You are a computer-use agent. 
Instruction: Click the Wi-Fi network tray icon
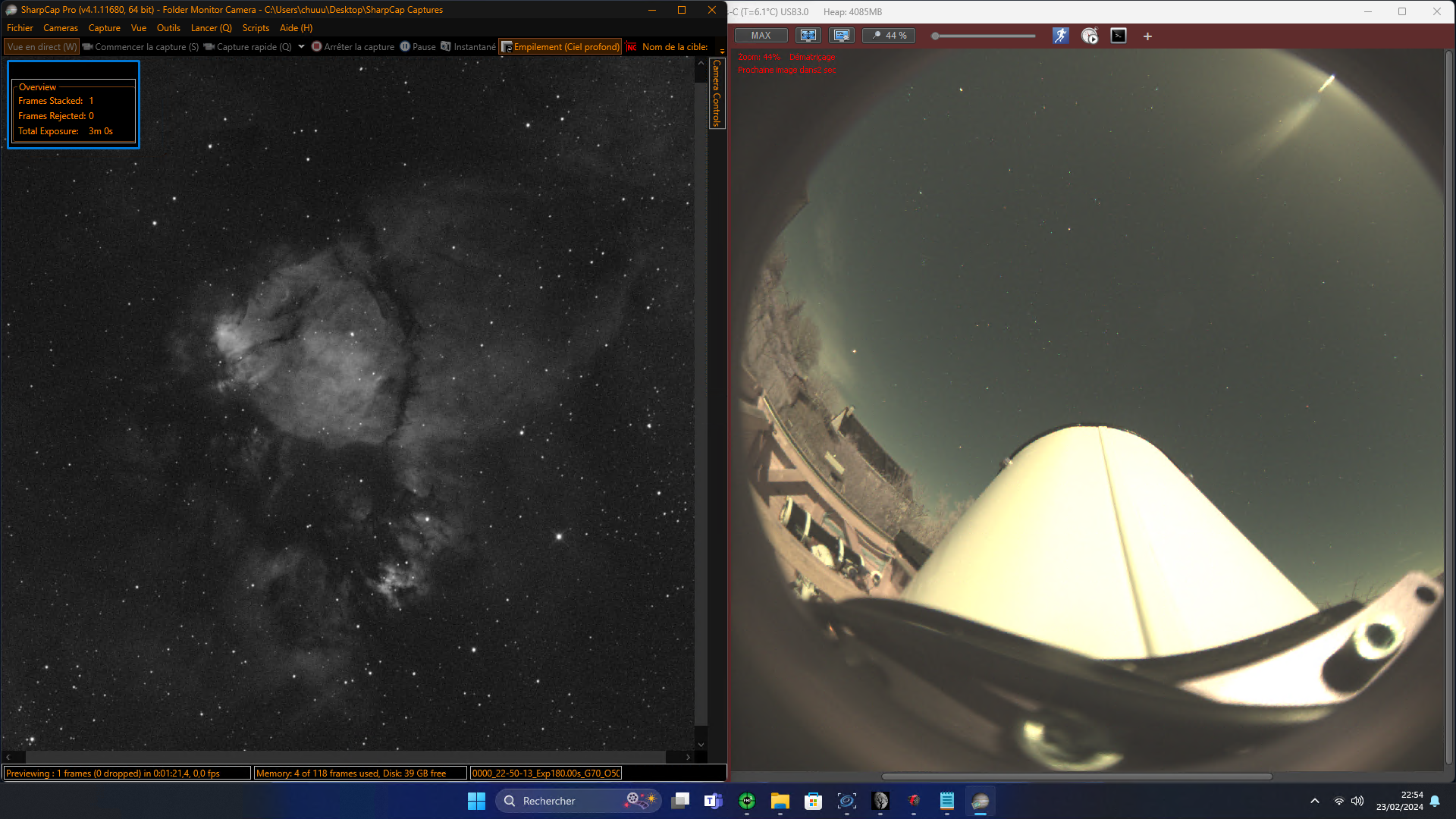(x=1339, y=801)
